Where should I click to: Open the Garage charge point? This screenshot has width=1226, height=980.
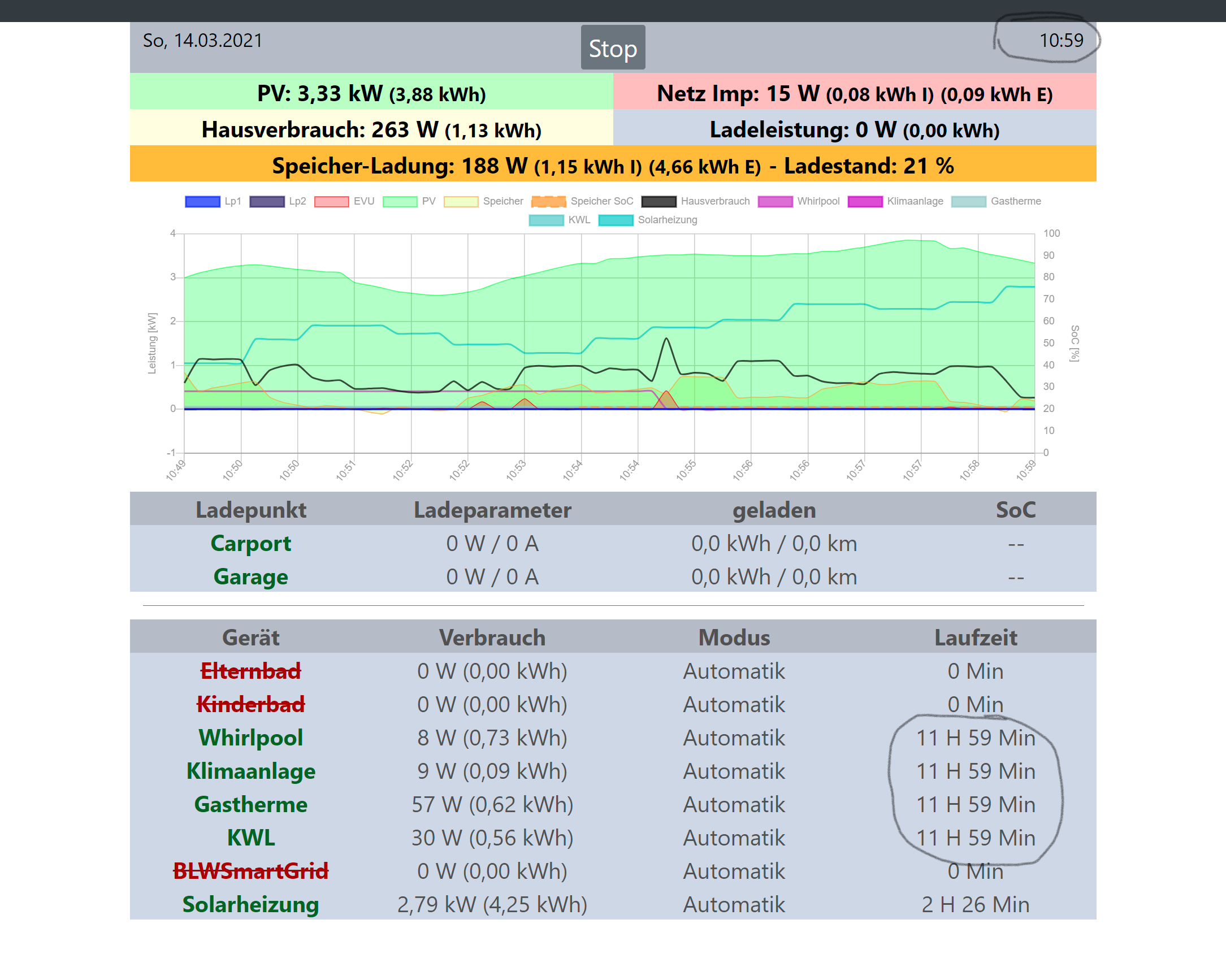click(x=250, y=577)
